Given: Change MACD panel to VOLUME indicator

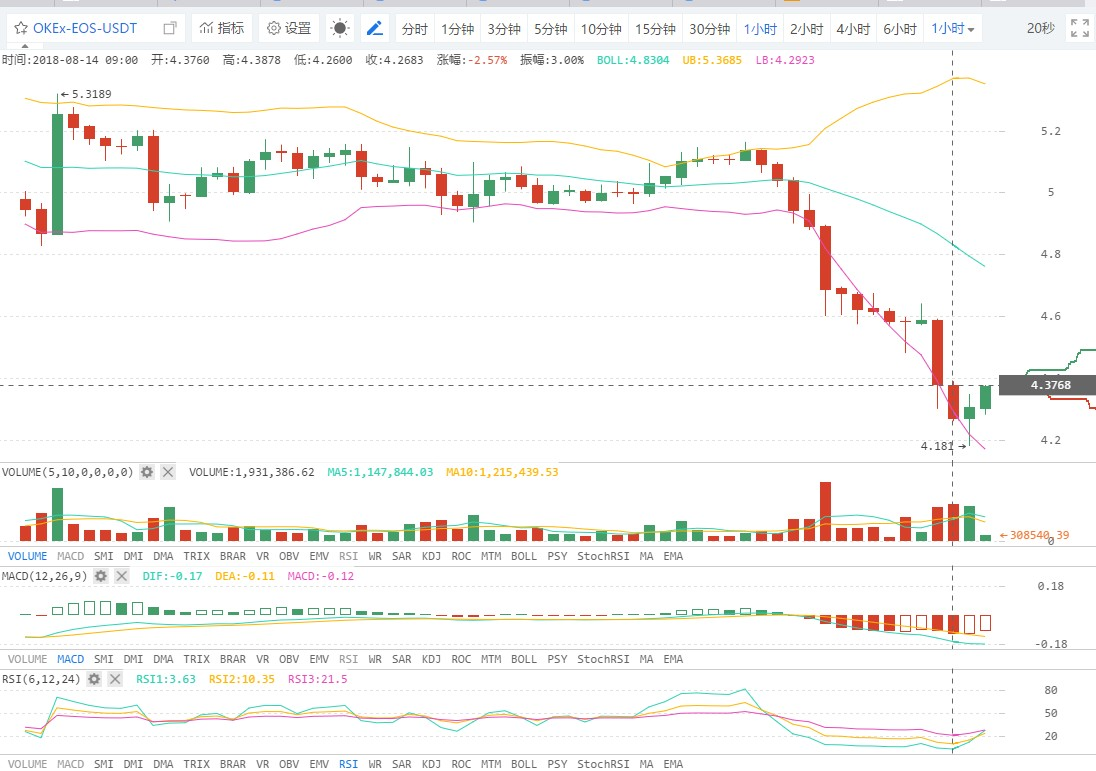Looking at the screenshot, I should point(27,659).
